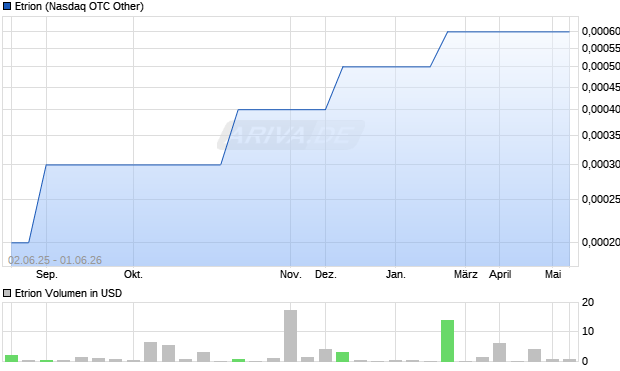Click the volume axis value 20
The height and width of the screenshot is (371, 620).
[588, 302]
